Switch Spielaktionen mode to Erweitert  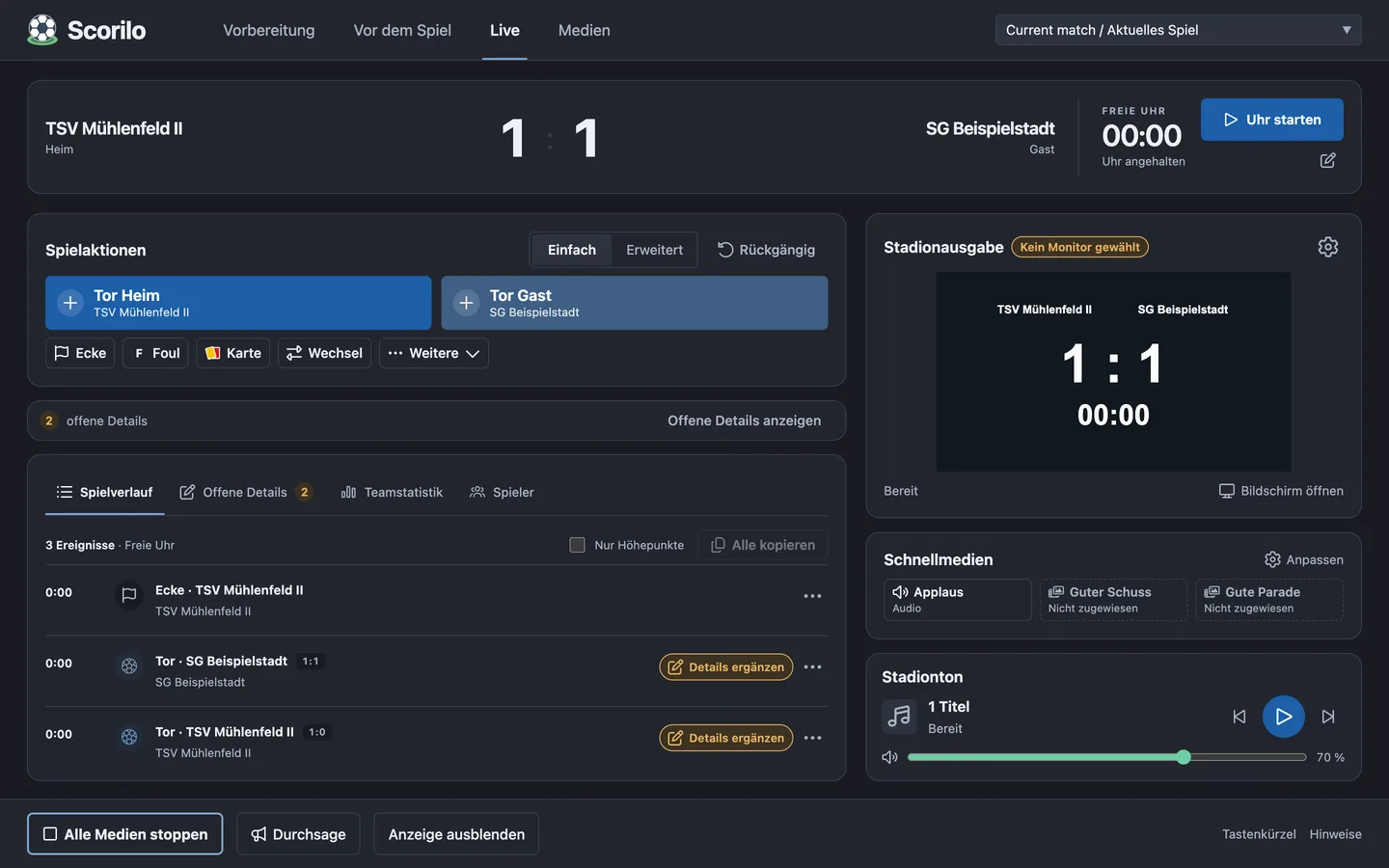click(x=654, y=250)
